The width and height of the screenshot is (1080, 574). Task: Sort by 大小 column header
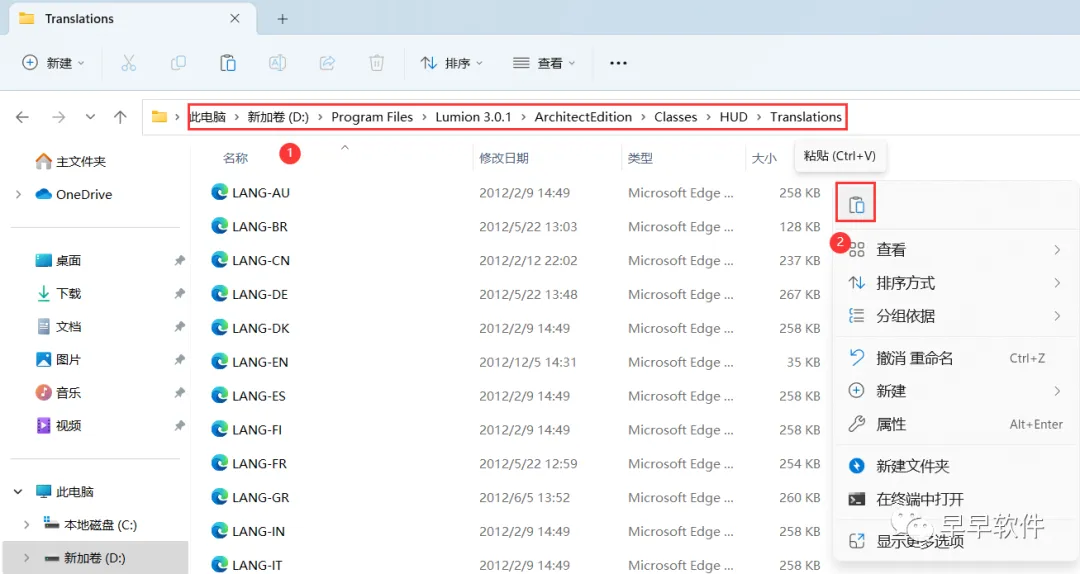[x=764, y=158]
